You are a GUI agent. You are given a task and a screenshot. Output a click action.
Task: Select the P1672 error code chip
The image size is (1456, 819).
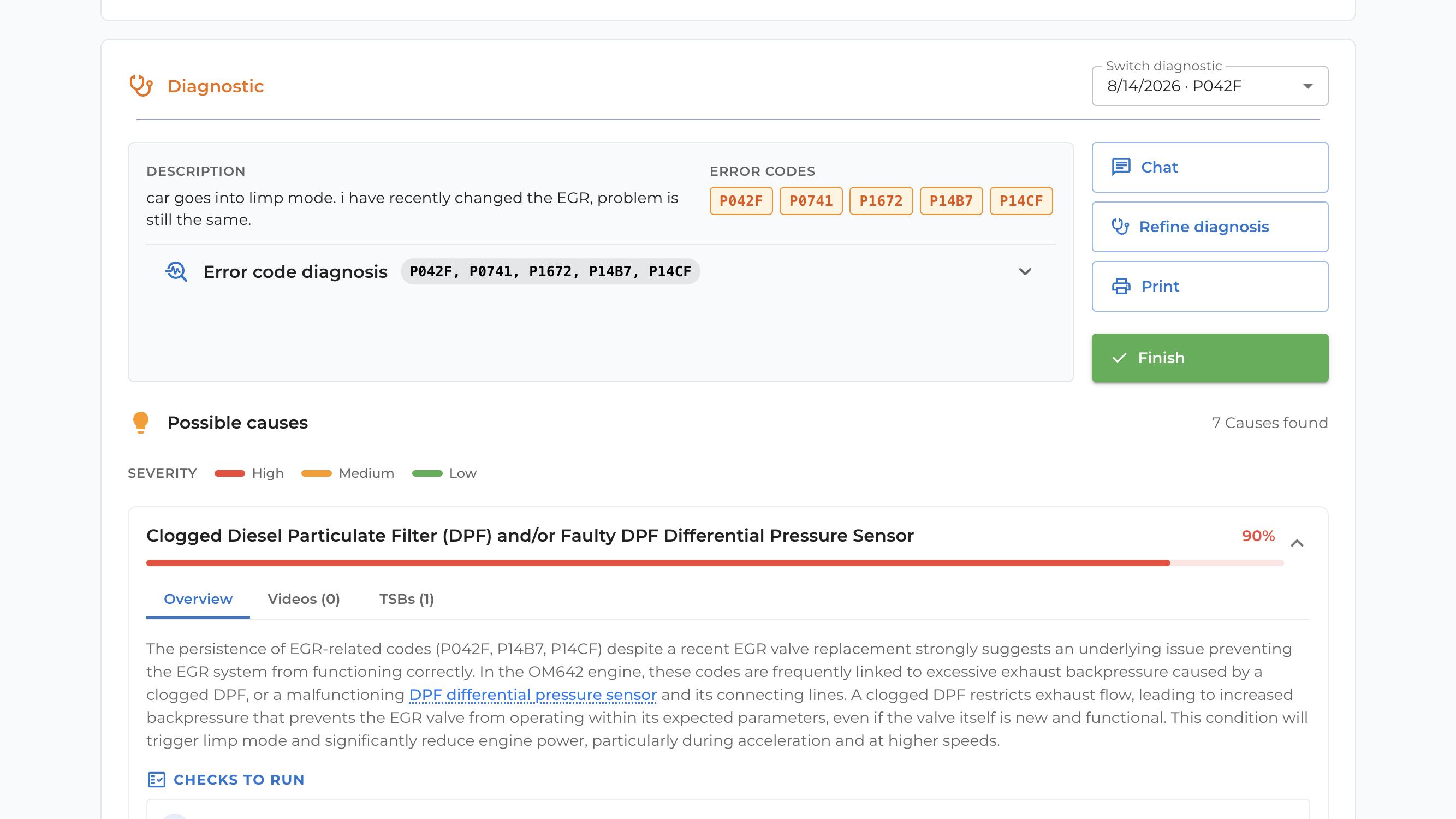point(881,200)
